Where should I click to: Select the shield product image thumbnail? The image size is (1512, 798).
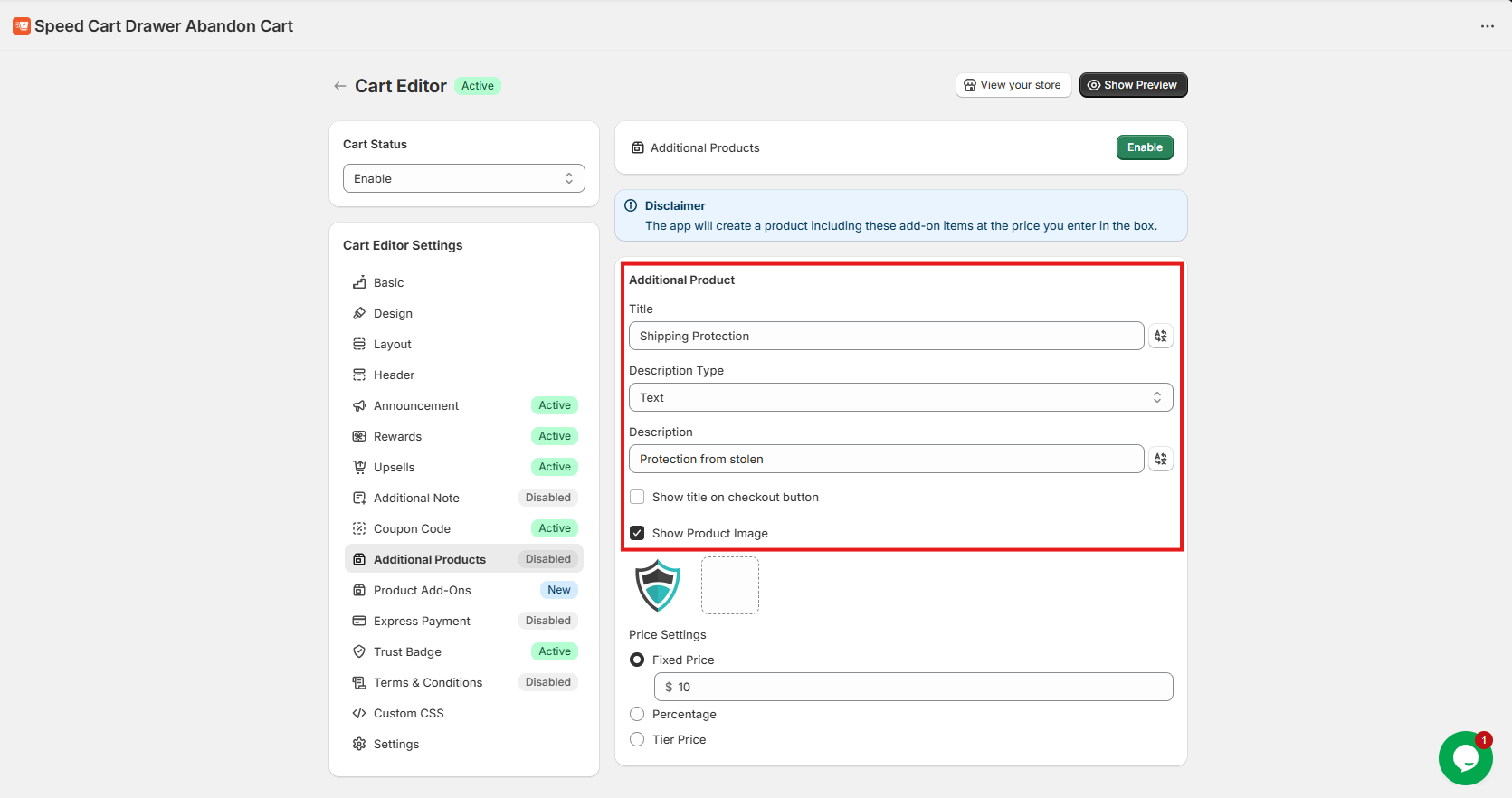coord(658,585)
